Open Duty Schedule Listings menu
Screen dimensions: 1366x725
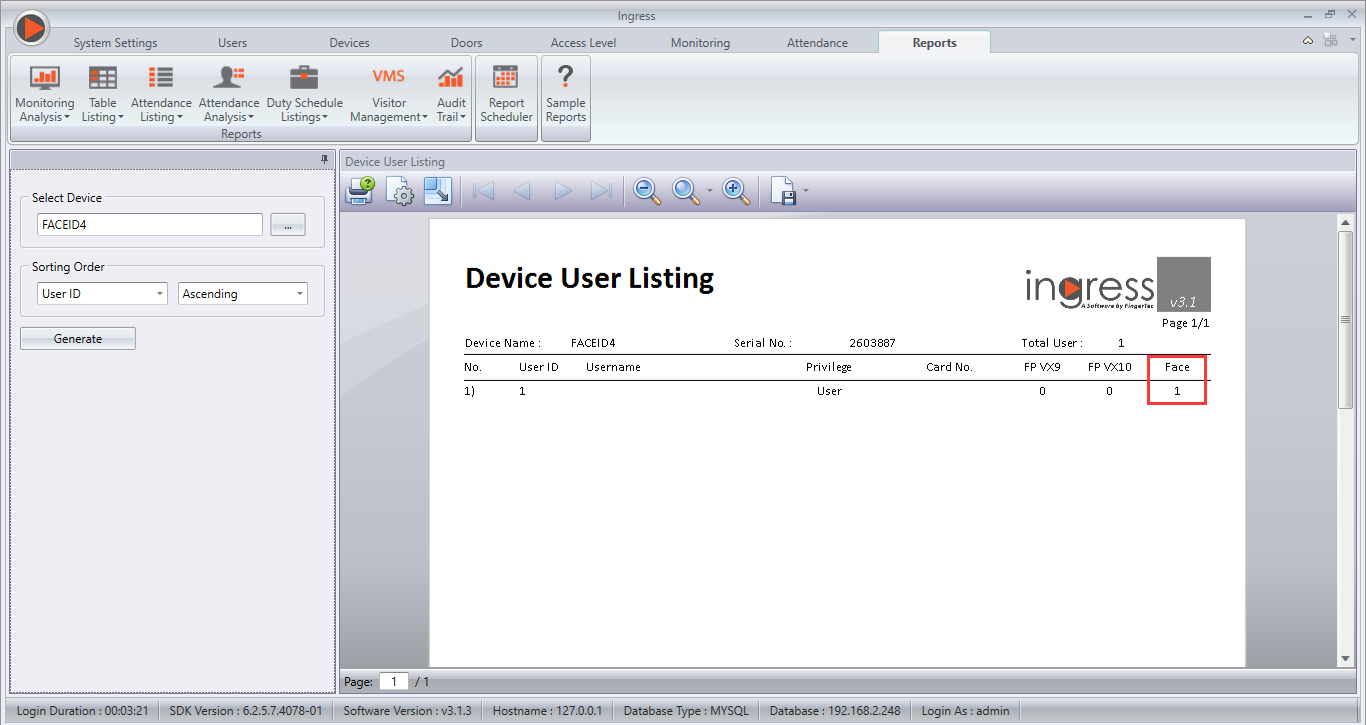pyautogui.click(x=304, y=95)
